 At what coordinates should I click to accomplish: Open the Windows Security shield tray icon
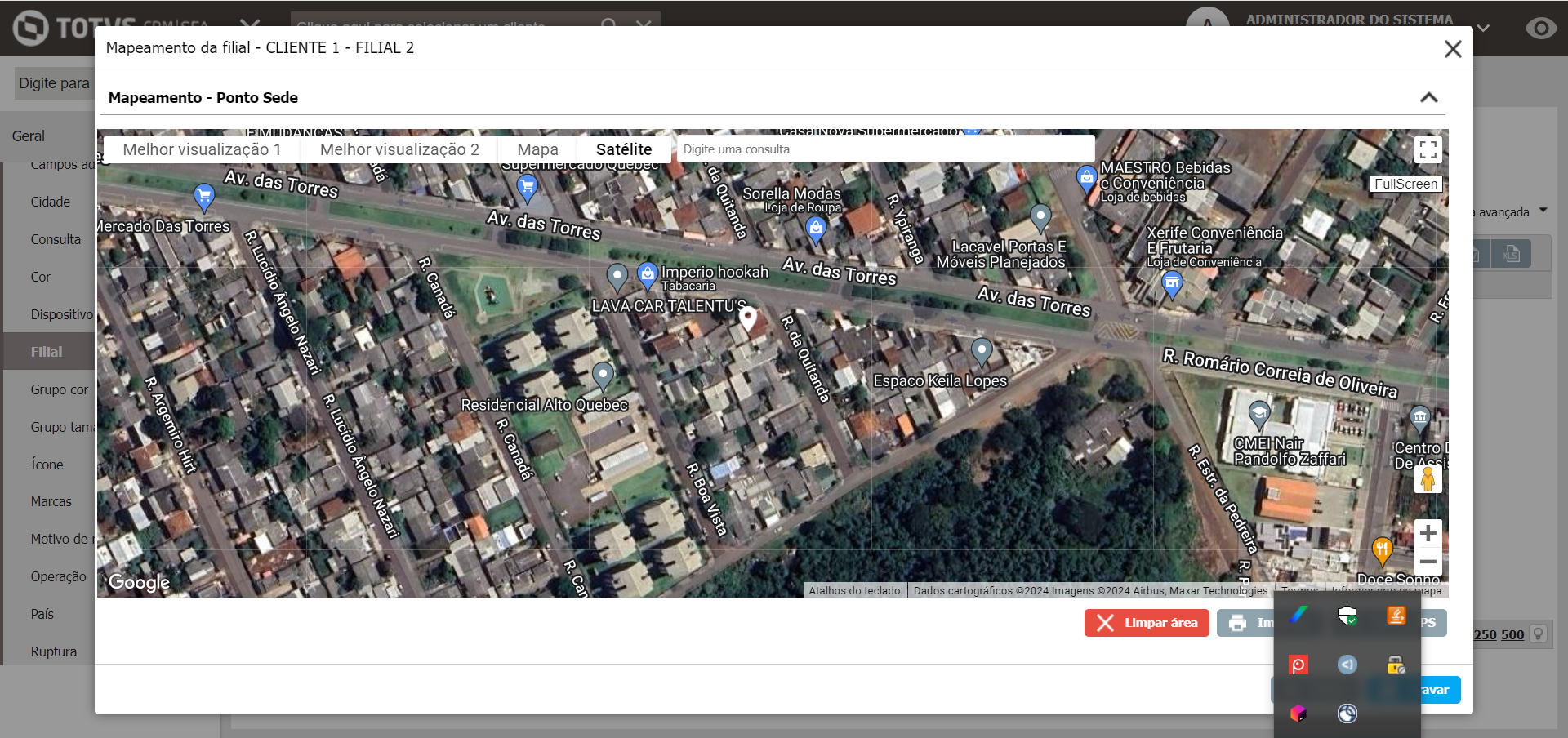[x=1347, y=616]
